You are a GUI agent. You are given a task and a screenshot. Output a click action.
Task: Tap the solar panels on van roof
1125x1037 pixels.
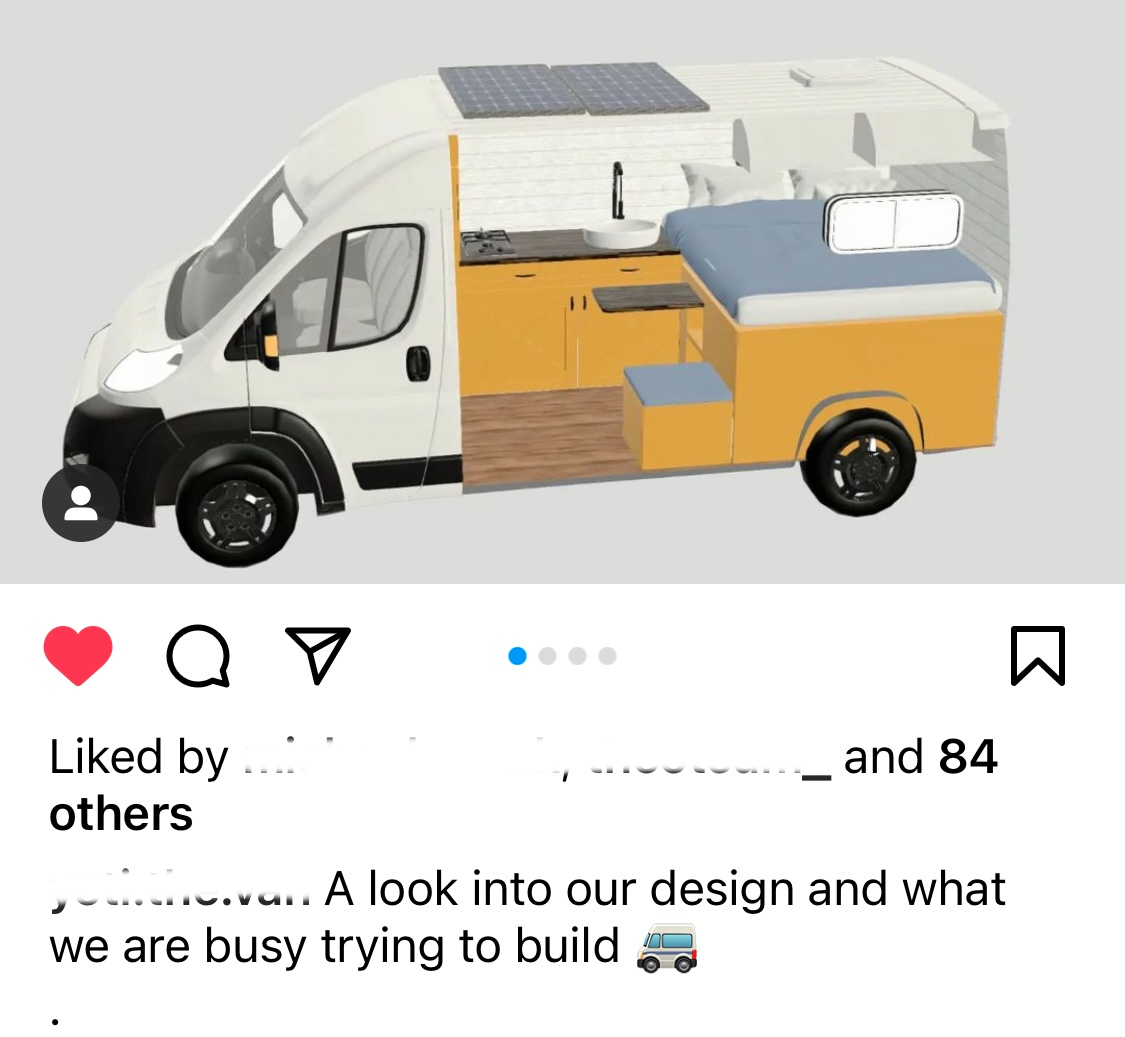click(573, 90)
